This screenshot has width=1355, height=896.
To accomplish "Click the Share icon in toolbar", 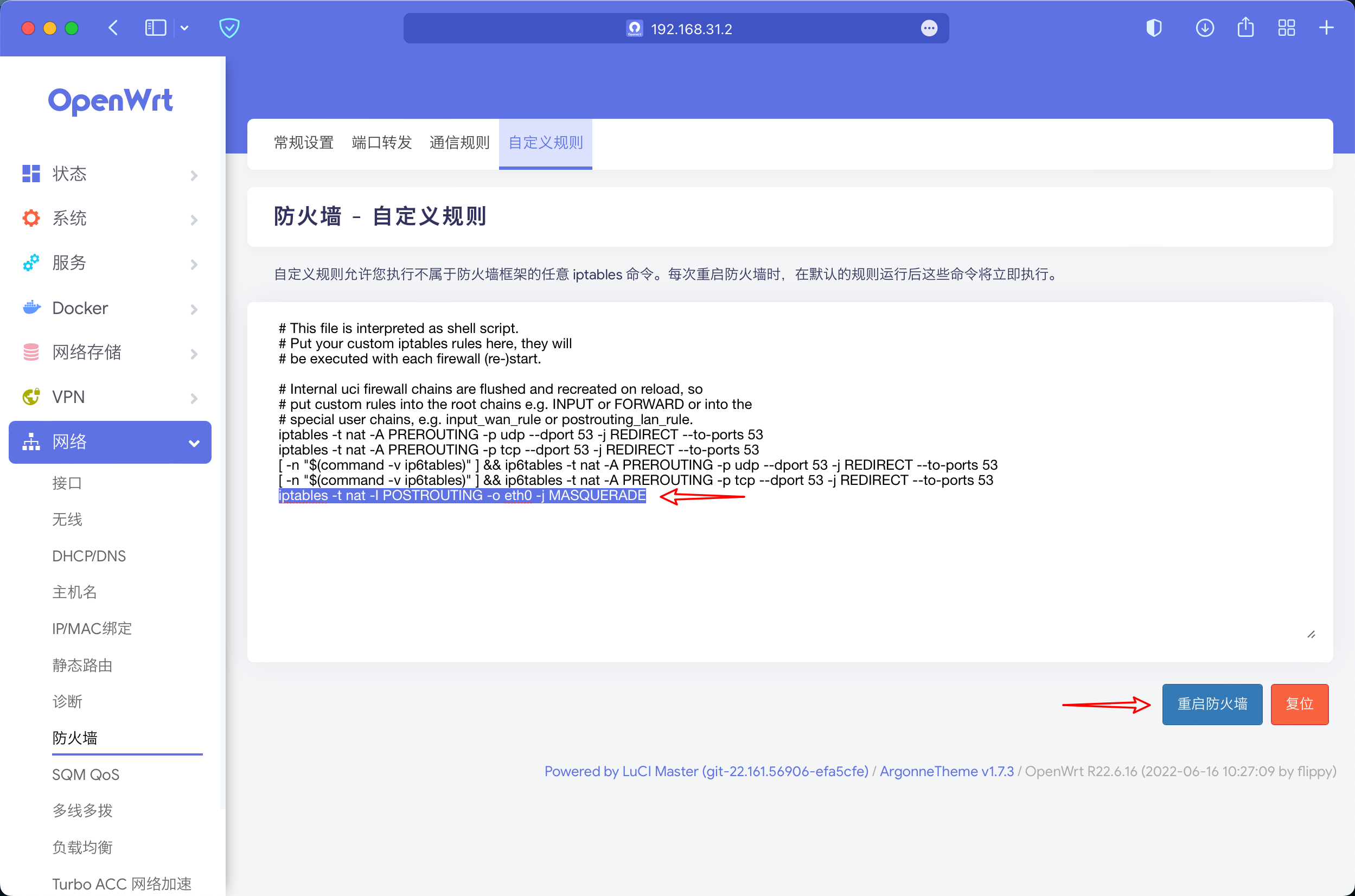I will point(1246,27).
